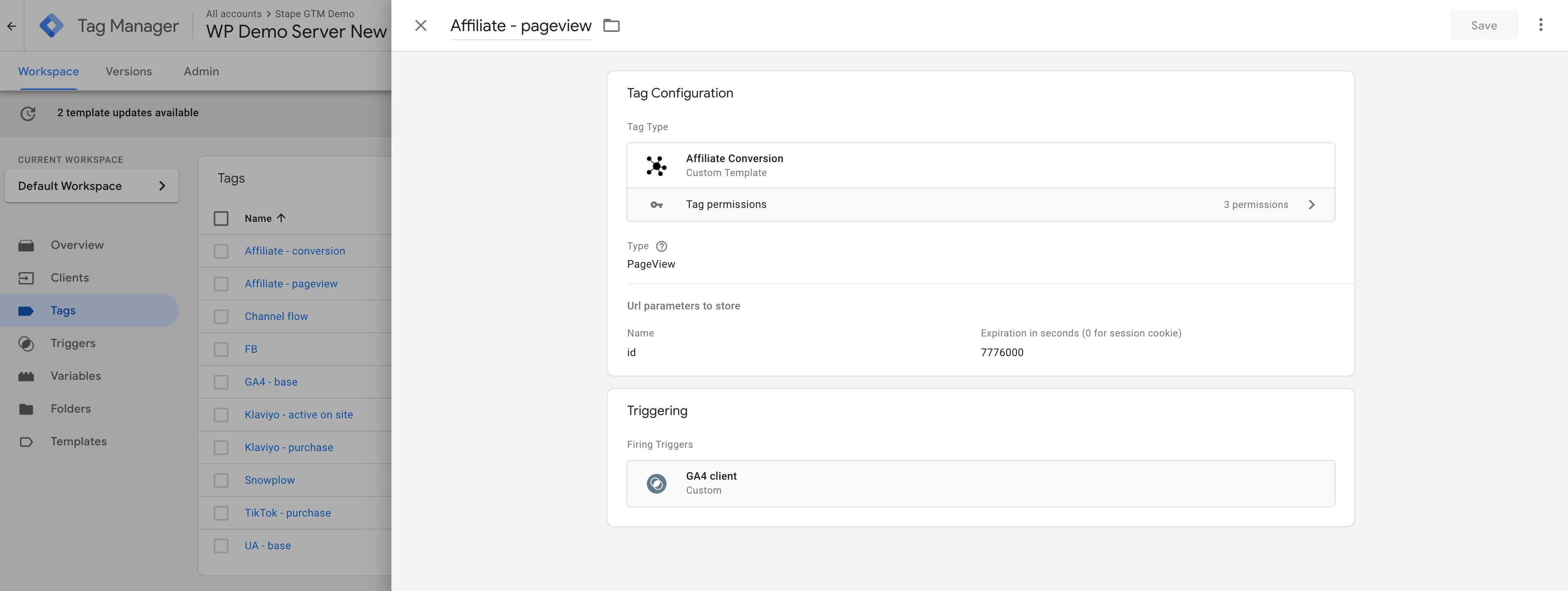Viewport: 1568px width, 591px height.
Task: Click the folder icon beside the tag name
Action: [611, 25]
